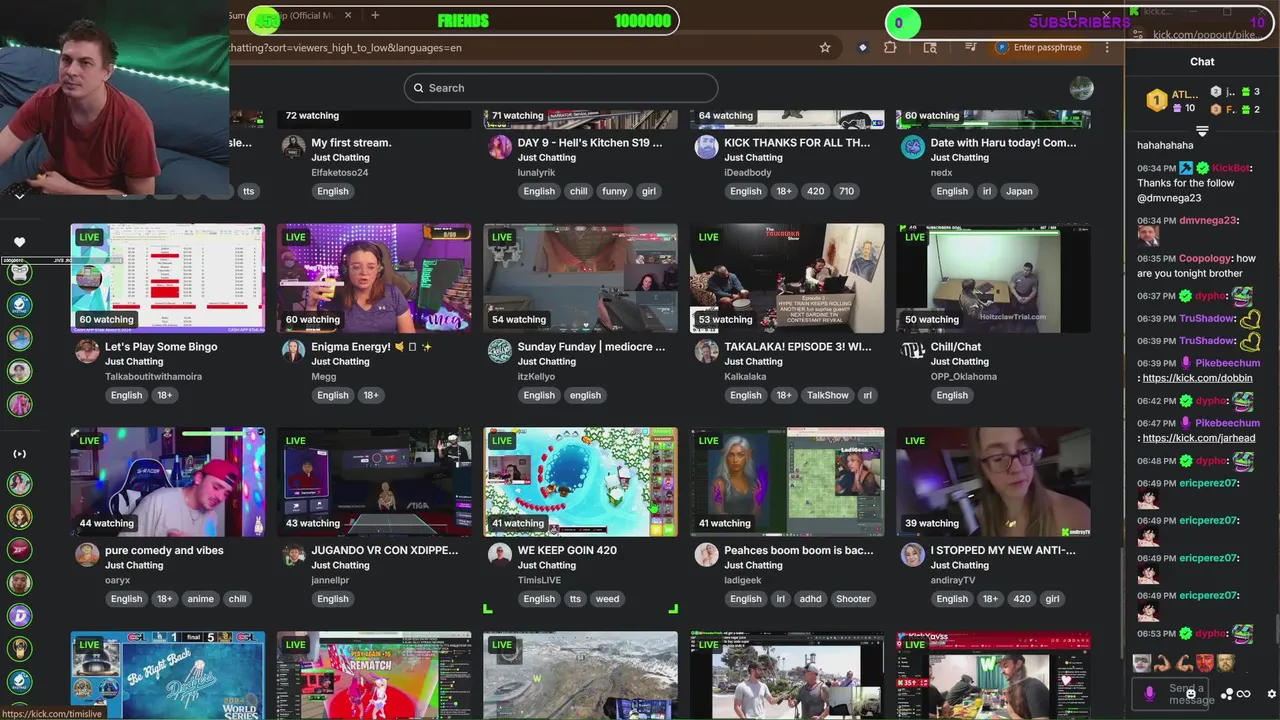Visit channel name Kalkalaka

coord(745,377)
